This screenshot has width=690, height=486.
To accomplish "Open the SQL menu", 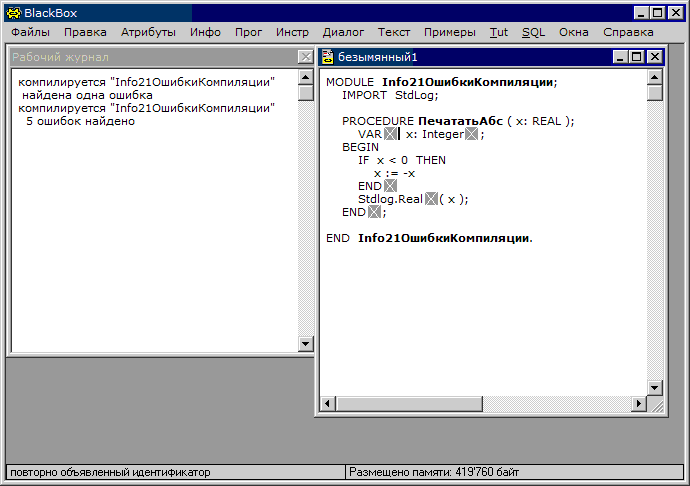I will (x=533, y=32).
